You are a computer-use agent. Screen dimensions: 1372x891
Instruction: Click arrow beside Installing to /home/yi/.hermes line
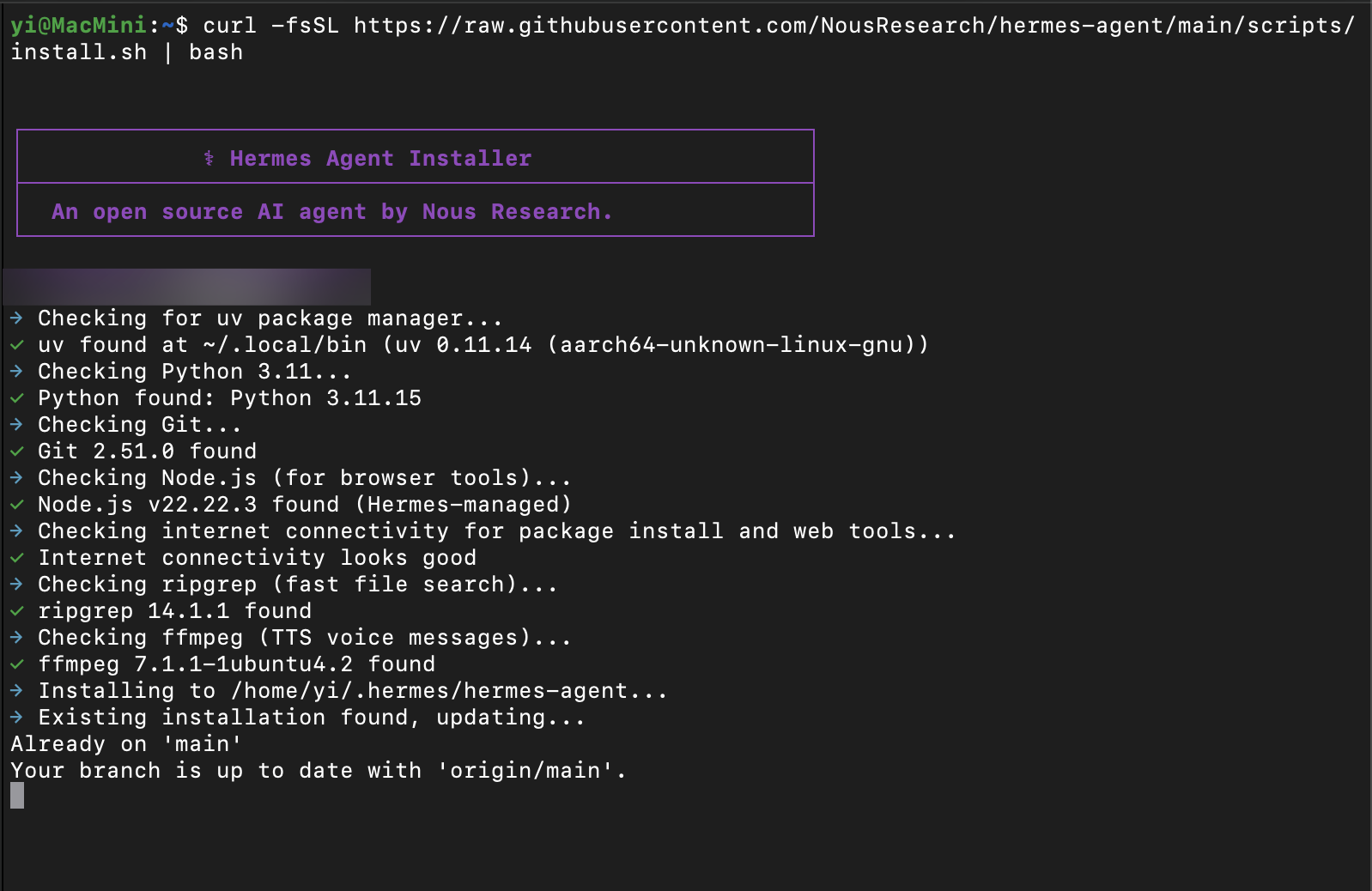coord(17,691)
